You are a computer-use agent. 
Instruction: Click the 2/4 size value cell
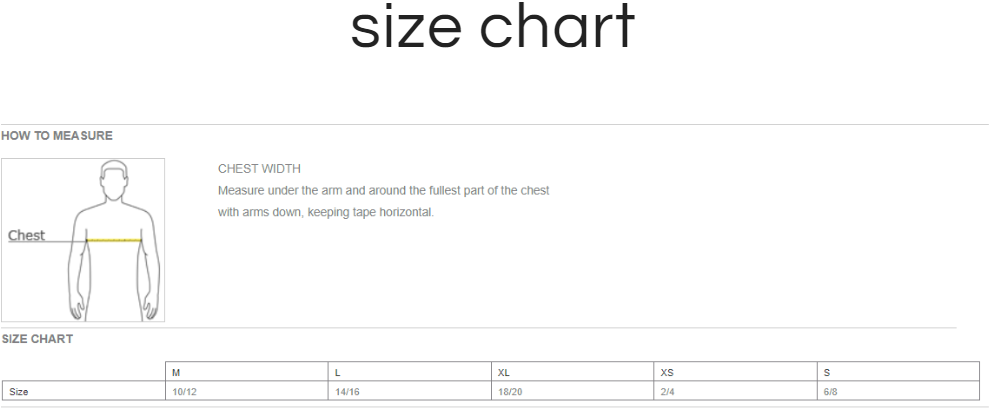click(735, 391)
